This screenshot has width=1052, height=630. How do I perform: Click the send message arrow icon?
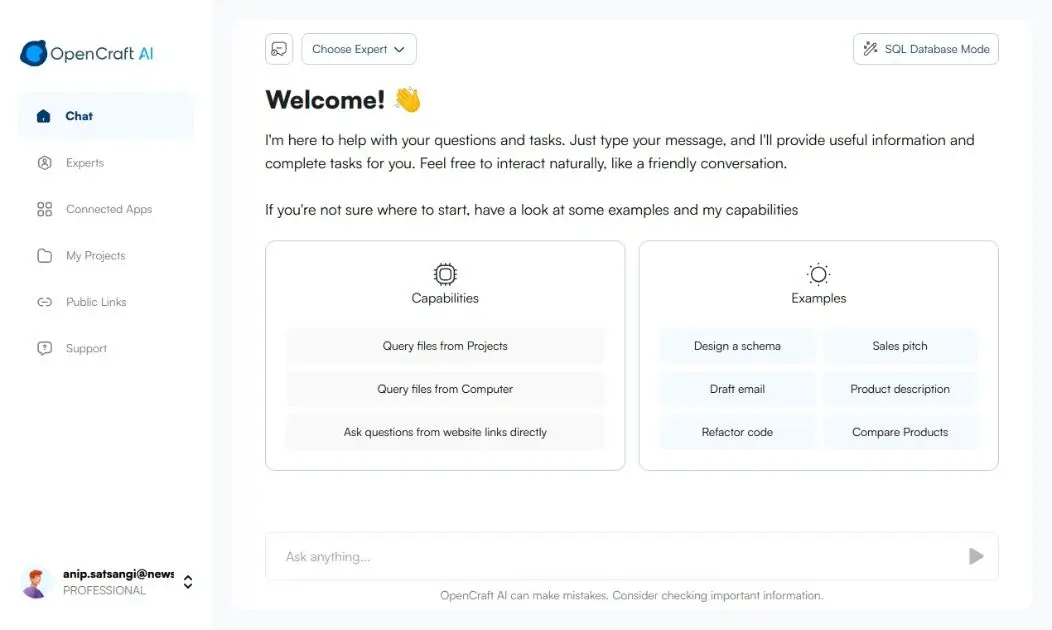pyautogui.click(x=975, y=556)
